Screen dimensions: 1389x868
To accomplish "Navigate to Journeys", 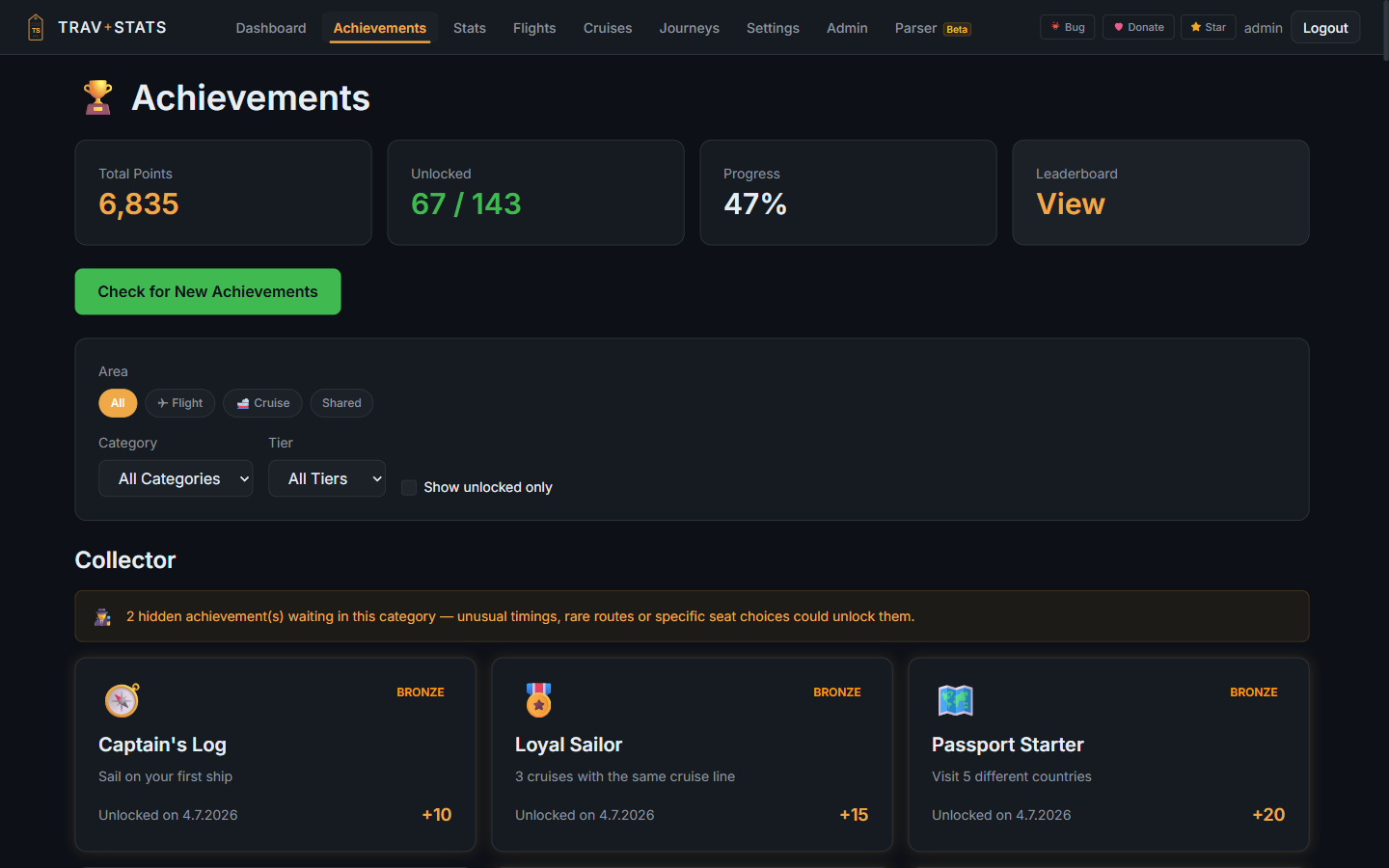I will pos(690,28).
